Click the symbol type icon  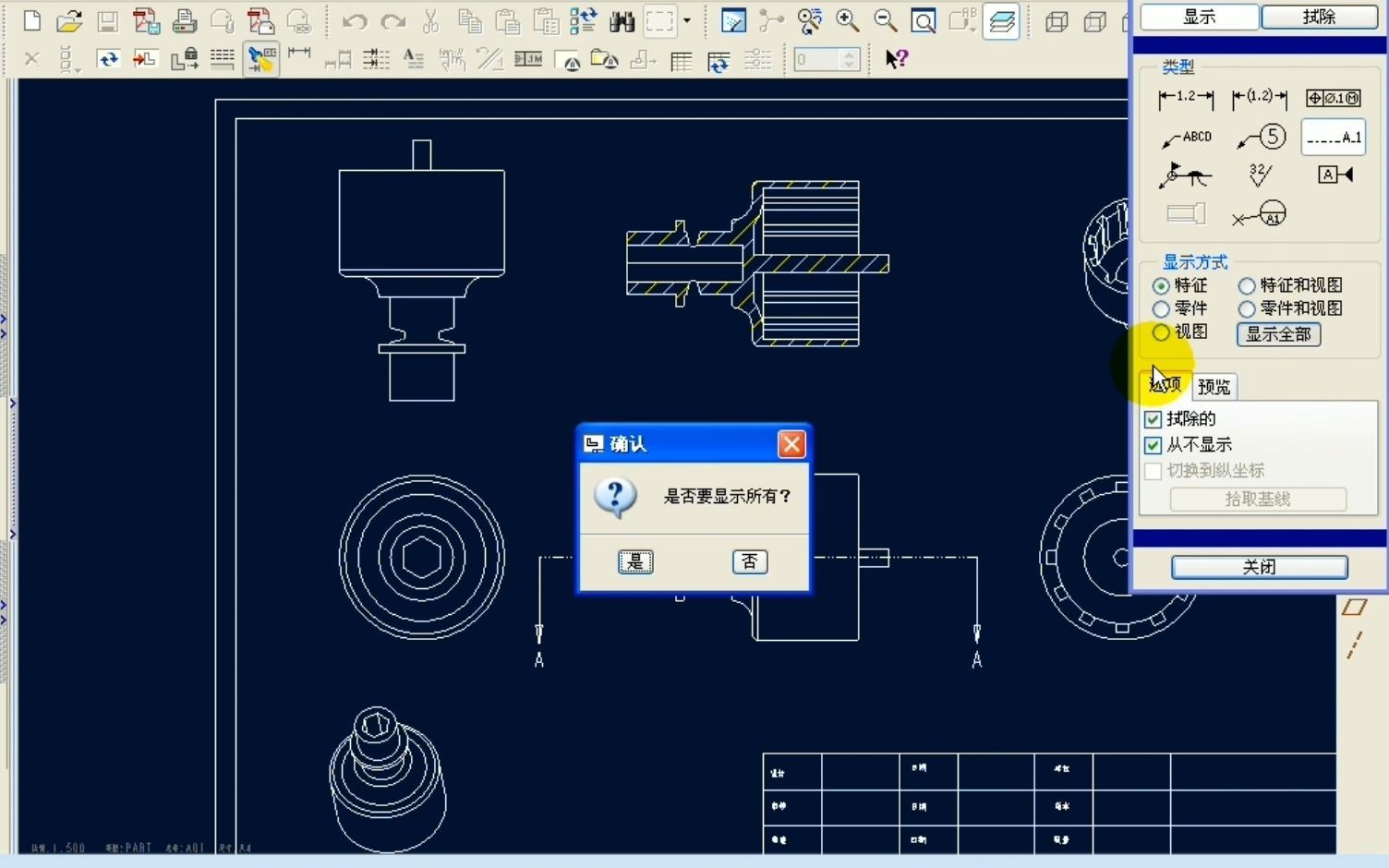[1186, 175]
